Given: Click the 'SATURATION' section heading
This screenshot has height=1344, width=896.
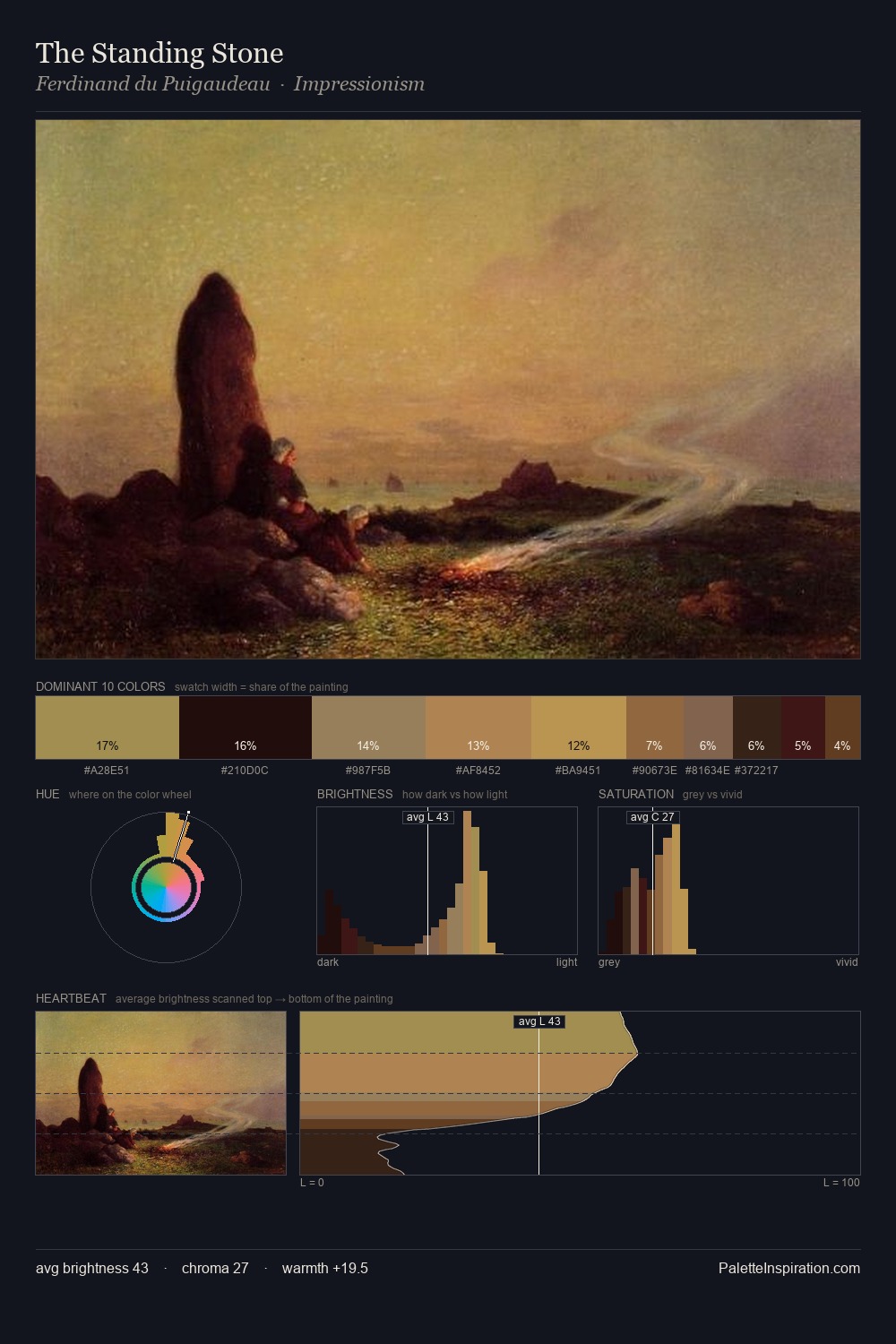Looking at the screenshot, I should coord(636,794).
